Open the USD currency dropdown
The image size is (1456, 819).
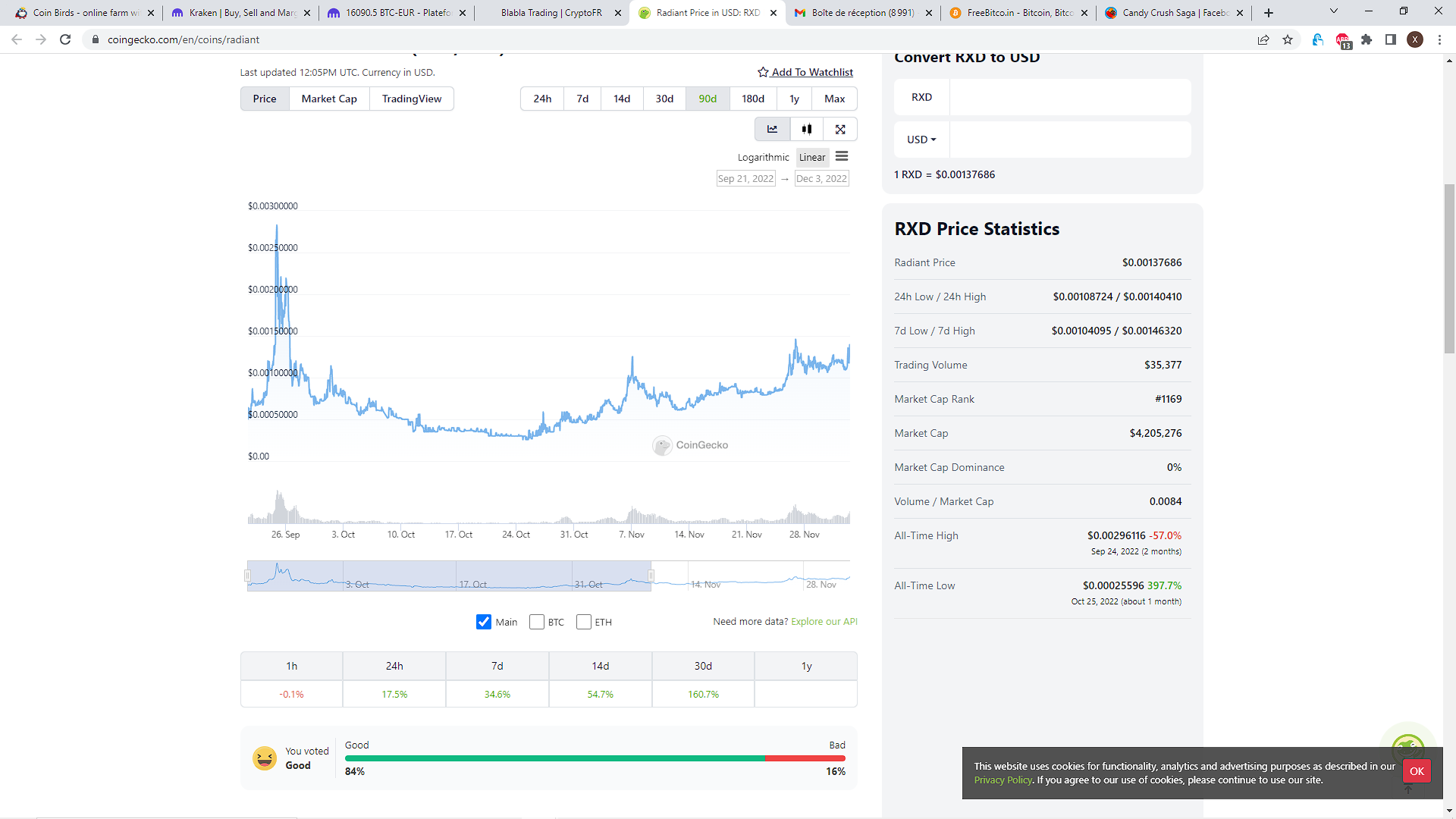[921, 140]
